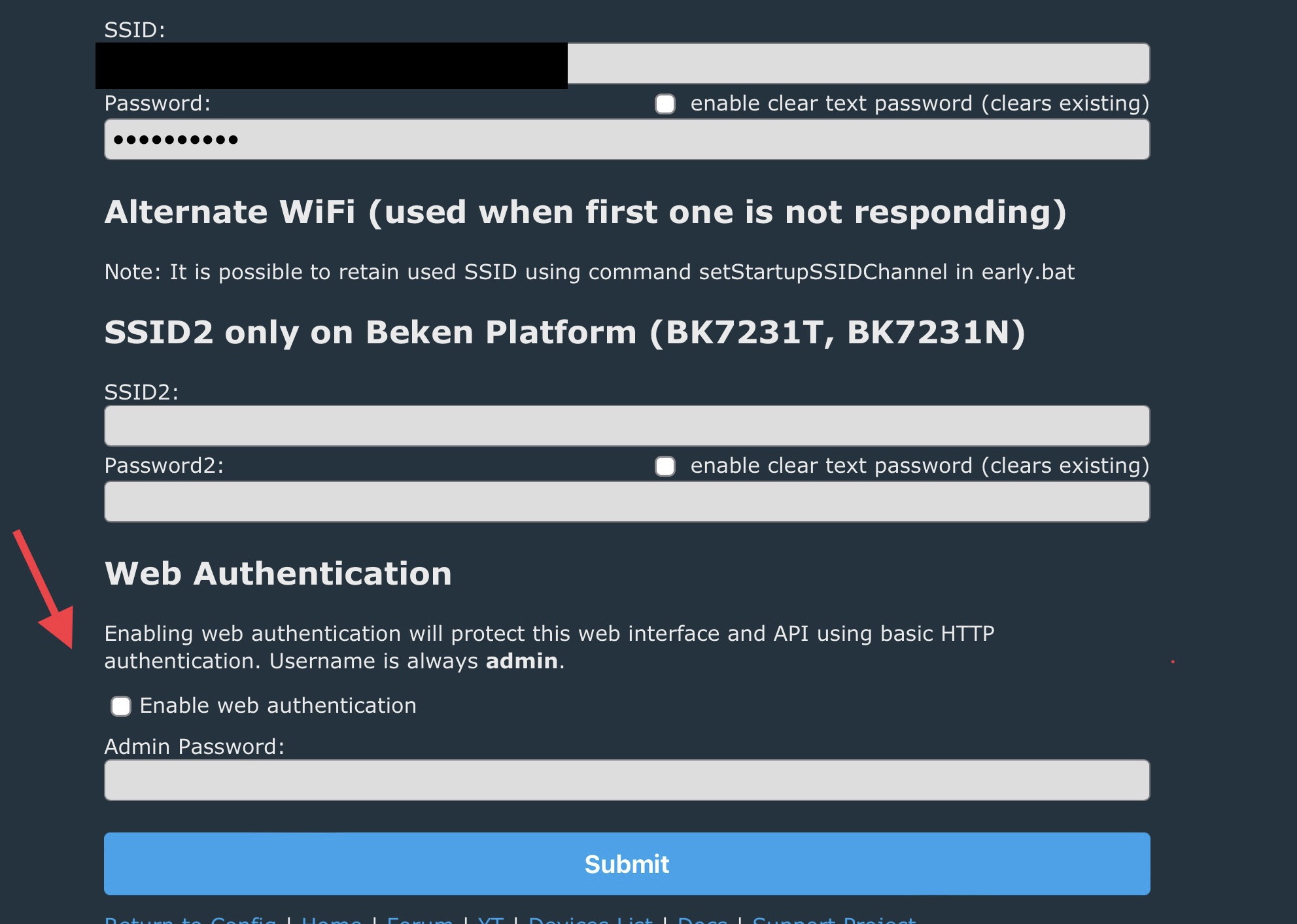This screenshot has width=1297, height=924.
Task: Enable clear text for the first Password
Action: pyautogui.click(x=665, y=104)
